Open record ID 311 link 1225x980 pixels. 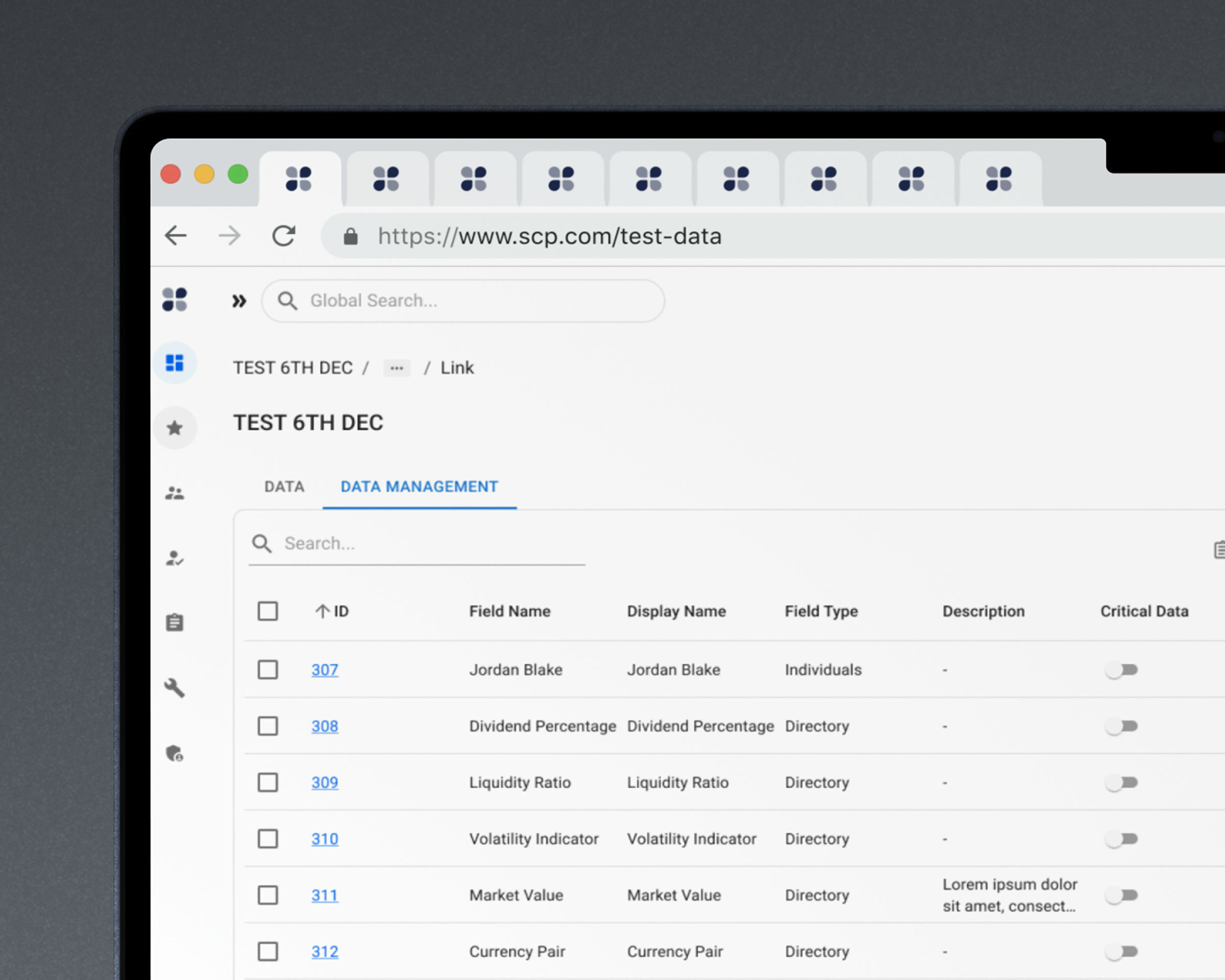click(x=325, y=895)
